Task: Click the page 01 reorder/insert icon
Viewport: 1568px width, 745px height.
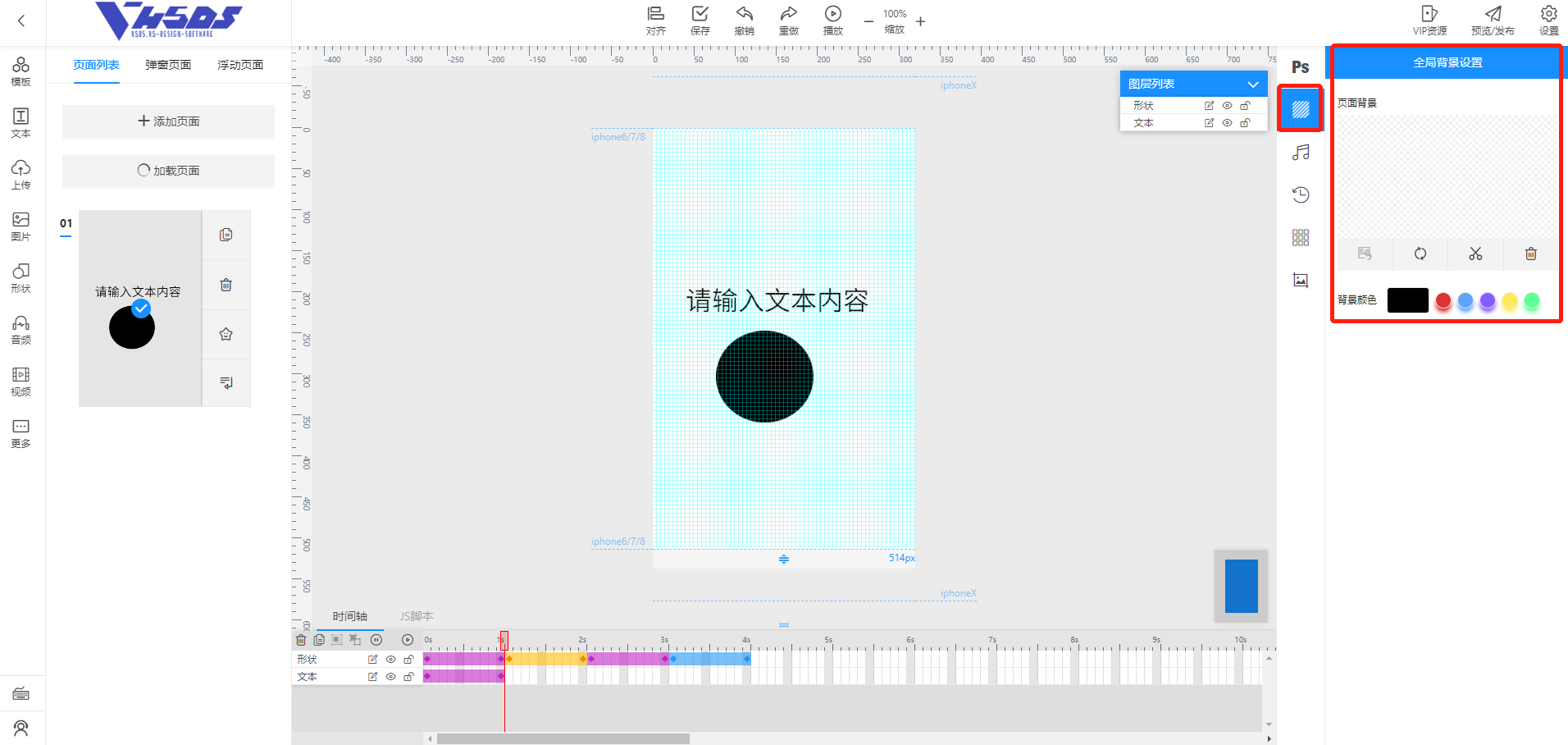Action: coord(226,382)
